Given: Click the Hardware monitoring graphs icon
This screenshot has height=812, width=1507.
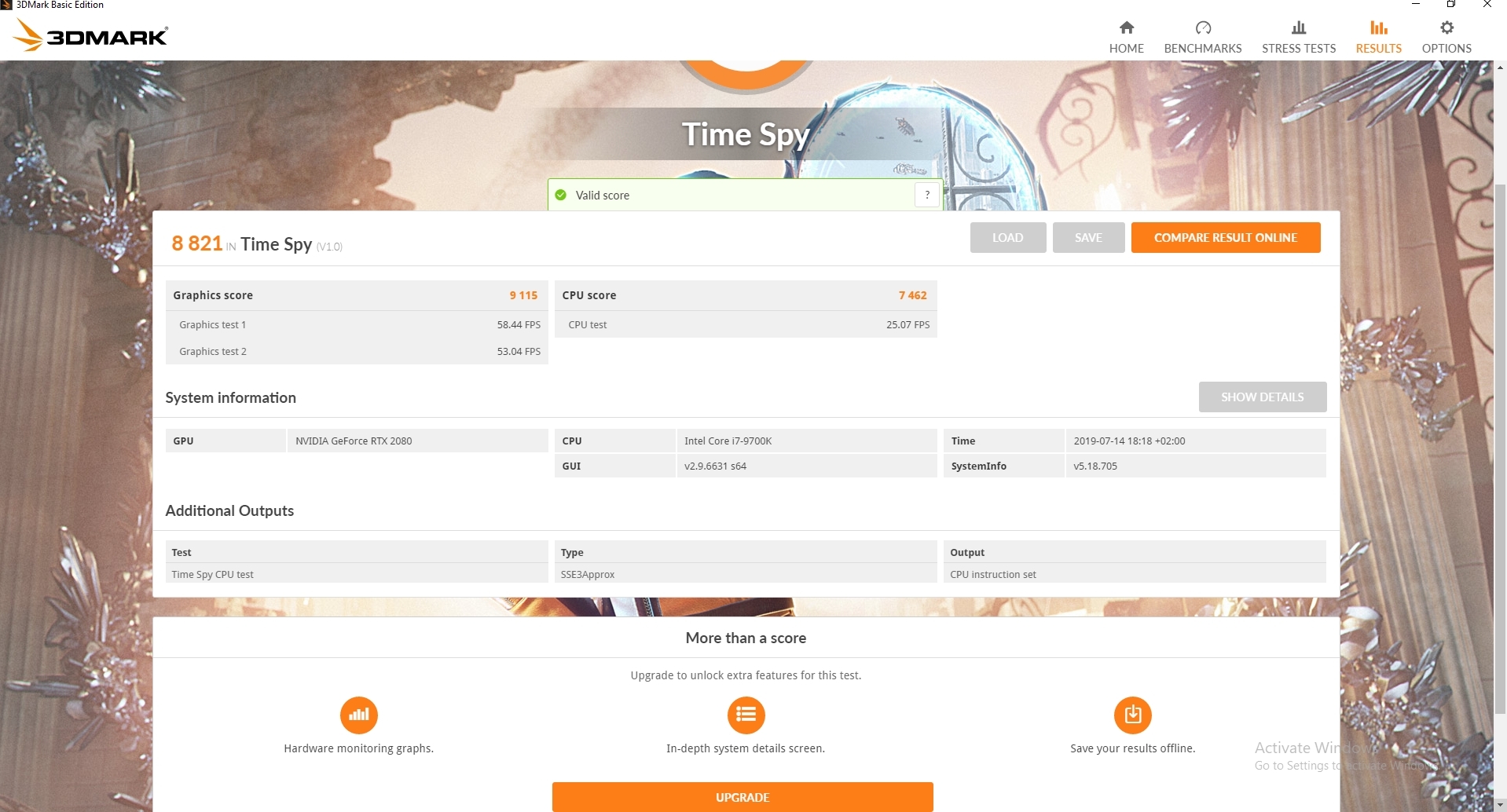Looking at the screenshot, I should [358, 715].
